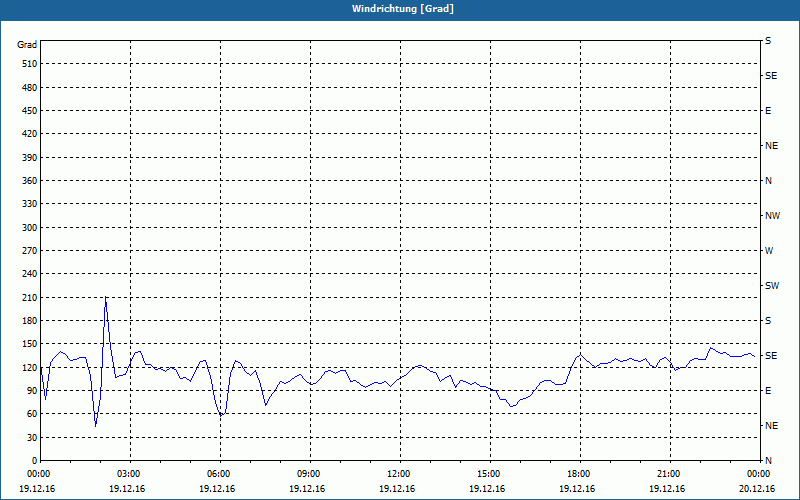Screen dimensions: 800x500
Task: Click the '06:00' time axis label
Action: point(218,474)
